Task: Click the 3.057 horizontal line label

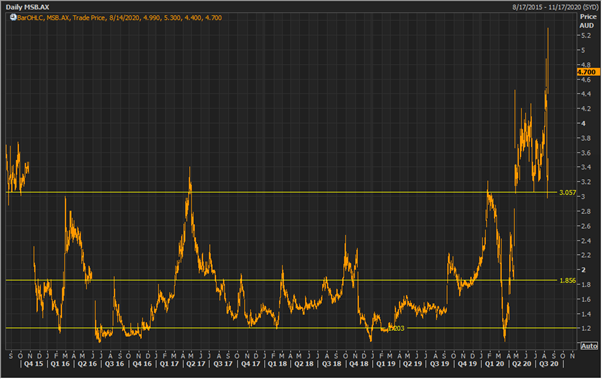Action: point(567,192)
